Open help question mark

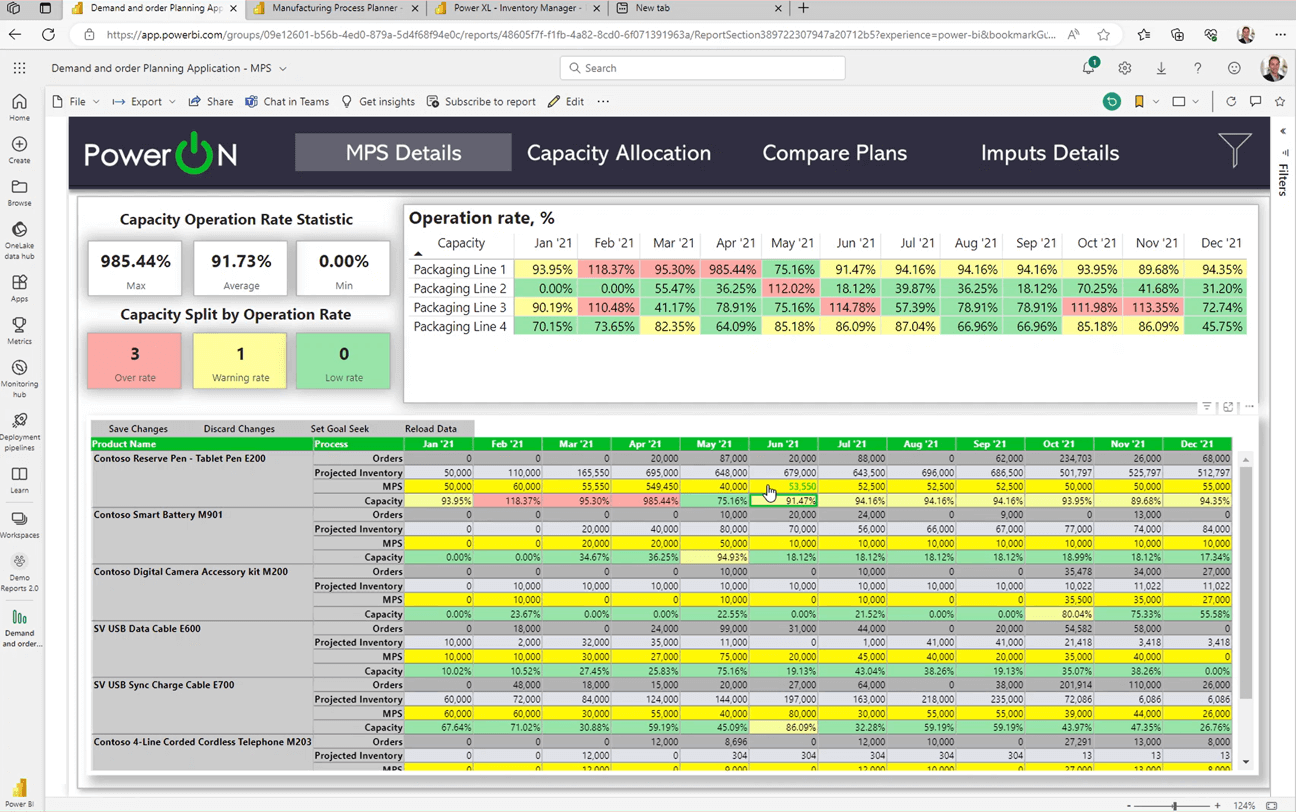pos(1197,68)
